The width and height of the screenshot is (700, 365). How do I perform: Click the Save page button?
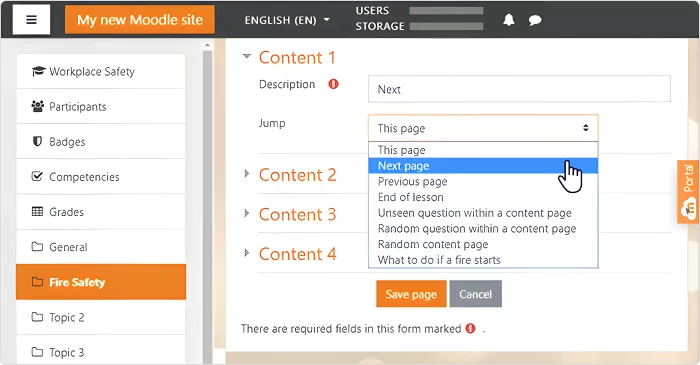point(411,294)
